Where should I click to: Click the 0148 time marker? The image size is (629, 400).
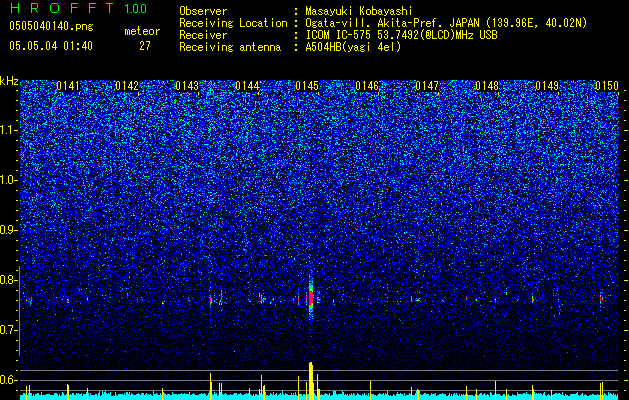(x=487, y=86)
